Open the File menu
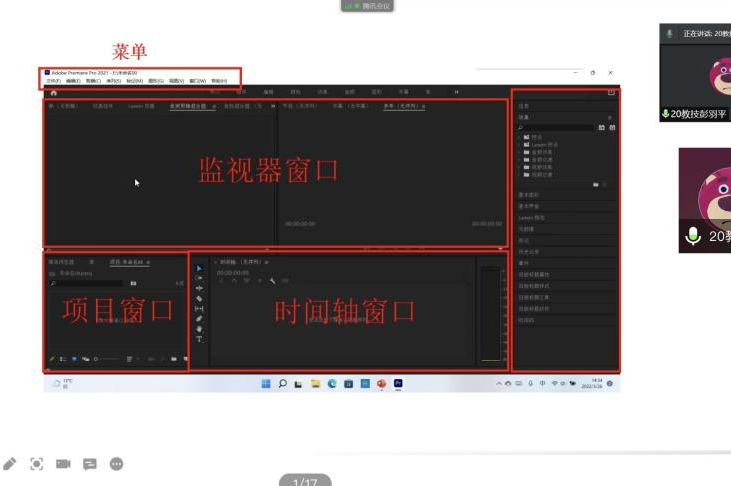This screenshot has width=731, height=486. point(54,81)
